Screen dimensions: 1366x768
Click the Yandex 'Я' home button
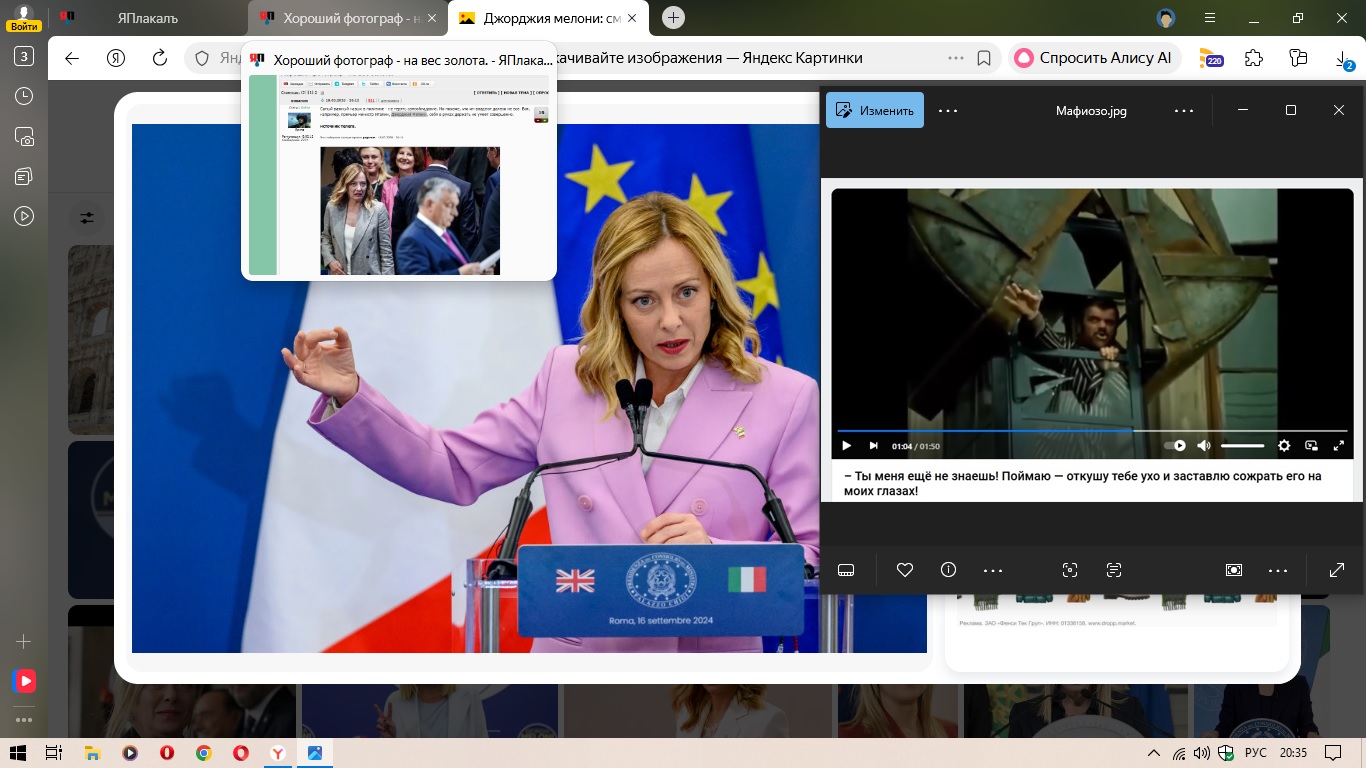tap(116, 58)
